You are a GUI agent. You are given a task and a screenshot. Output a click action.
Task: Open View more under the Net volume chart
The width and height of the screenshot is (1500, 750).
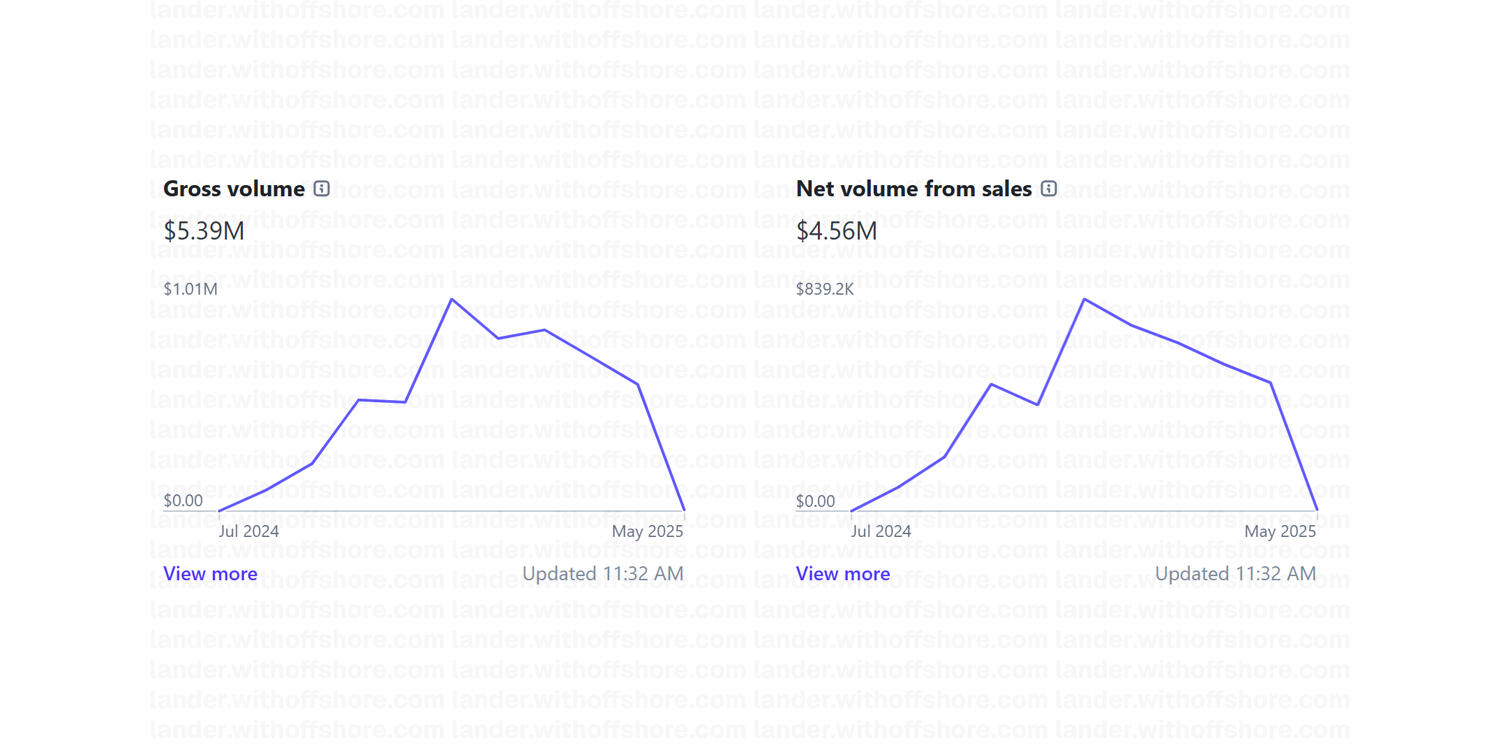pos(843,574)
